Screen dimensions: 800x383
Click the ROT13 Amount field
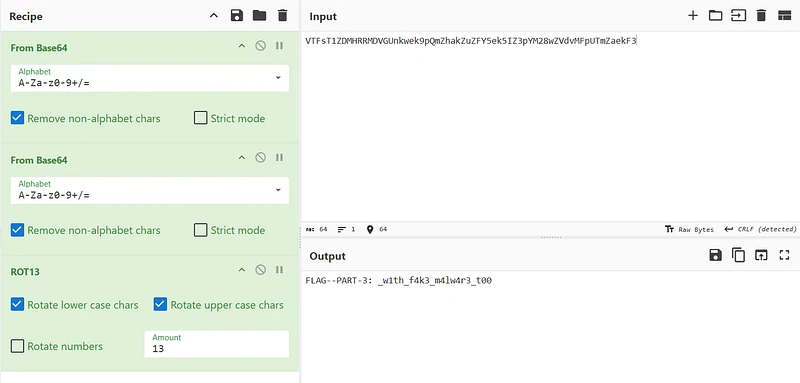216,344
